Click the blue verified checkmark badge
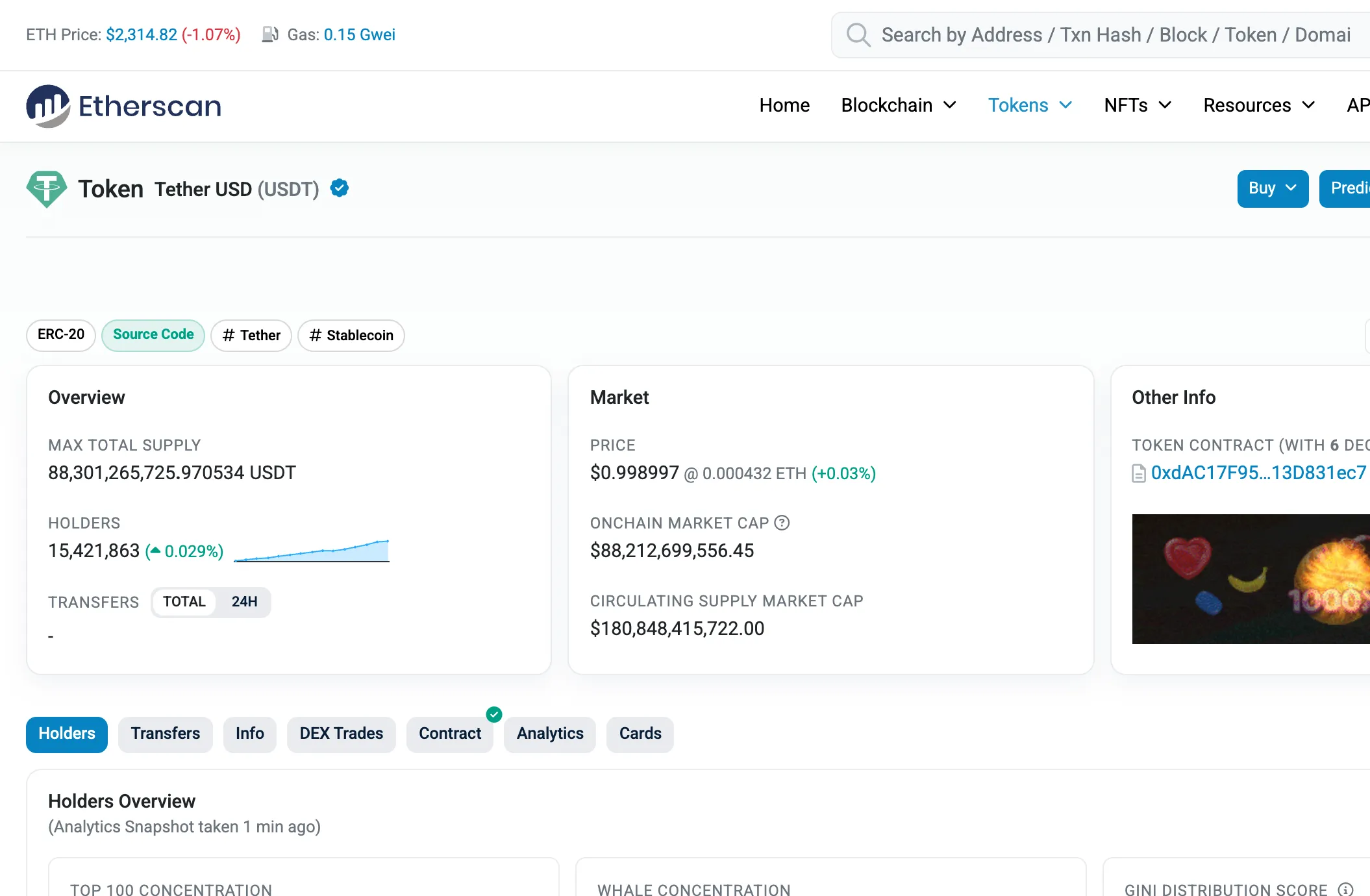The width and height of the screenshot is (1370, 896). click(x=340, y=188)
